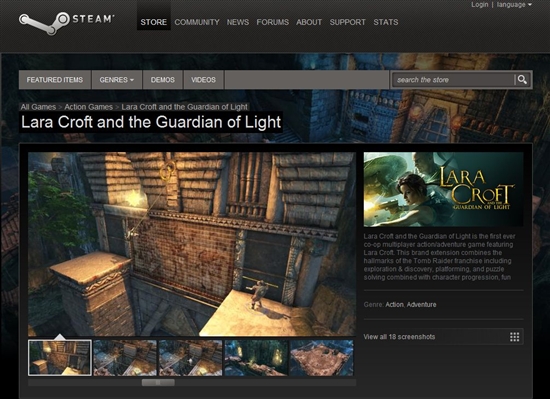
Task: Click the large main screenshot image
Action: click(x=192, y=244)
